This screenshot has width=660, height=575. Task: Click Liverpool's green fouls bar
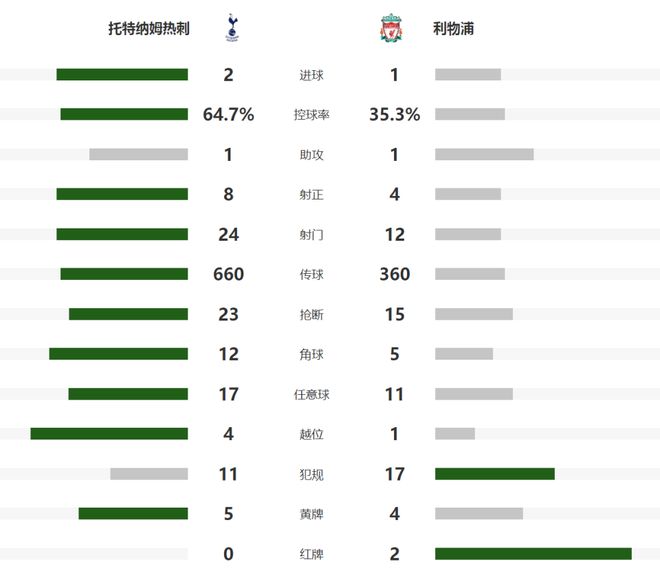pyautogui.click(x=494, y=474)
